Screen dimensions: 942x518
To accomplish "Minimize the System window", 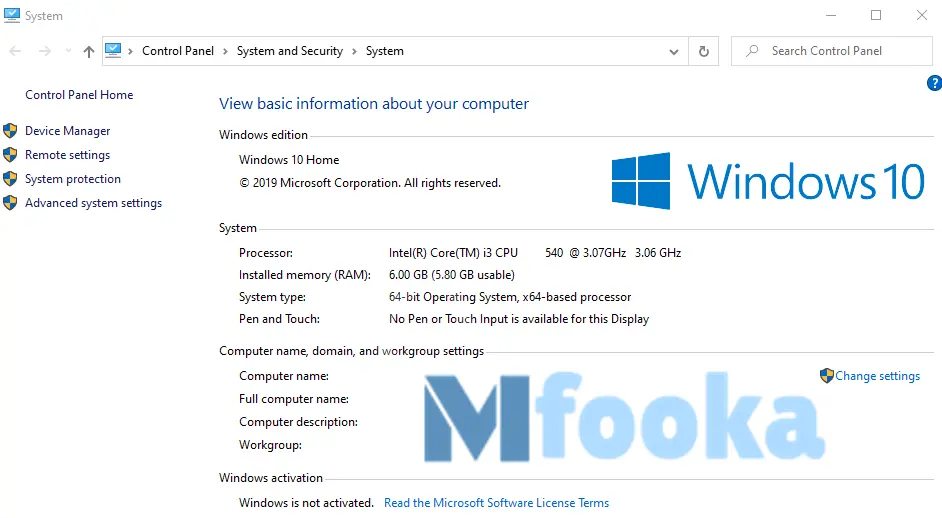I will [x=831, y=16].
